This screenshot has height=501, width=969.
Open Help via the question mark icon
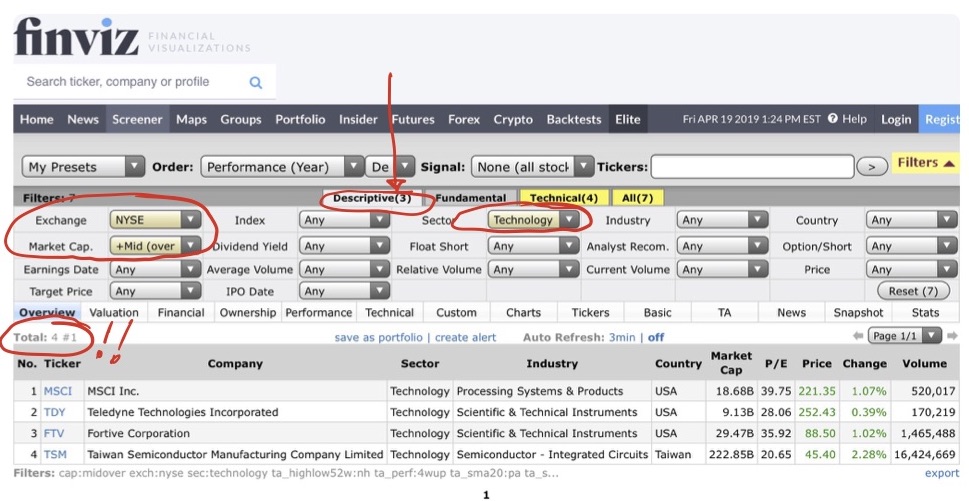pos(832,119)
